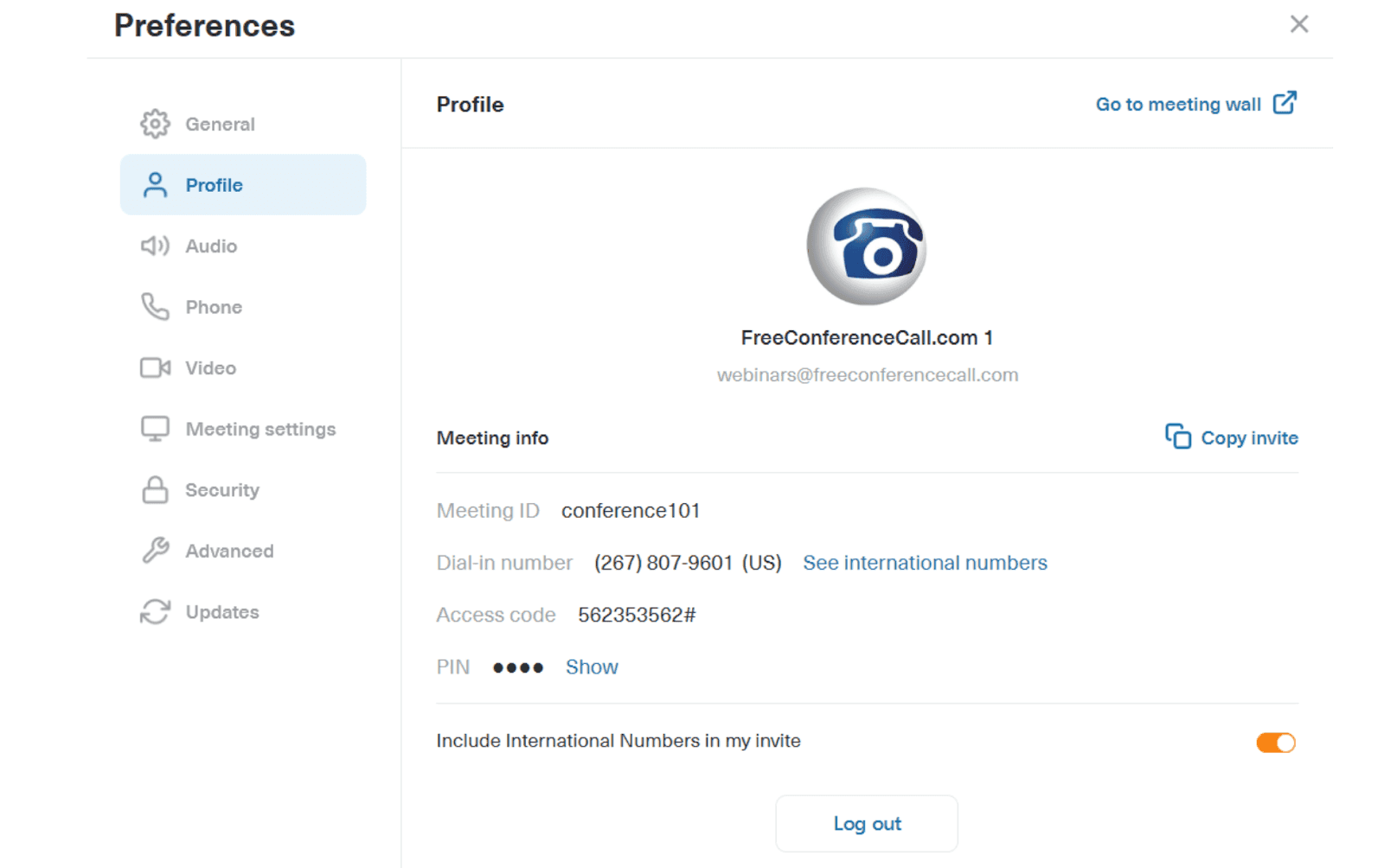Click the dial-in number (267) 807-9601

tap(663, 563)
